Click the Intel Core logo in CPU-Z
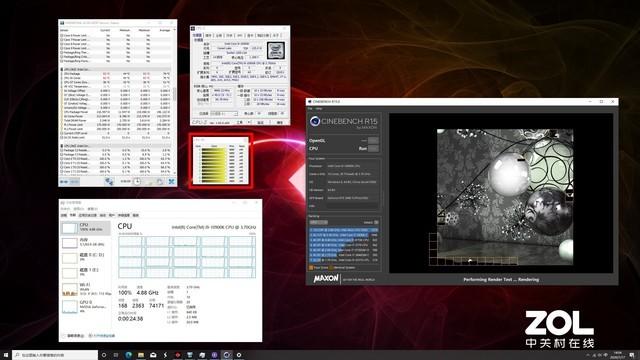Viewport: 640px width, 360px height. (276, 51)
